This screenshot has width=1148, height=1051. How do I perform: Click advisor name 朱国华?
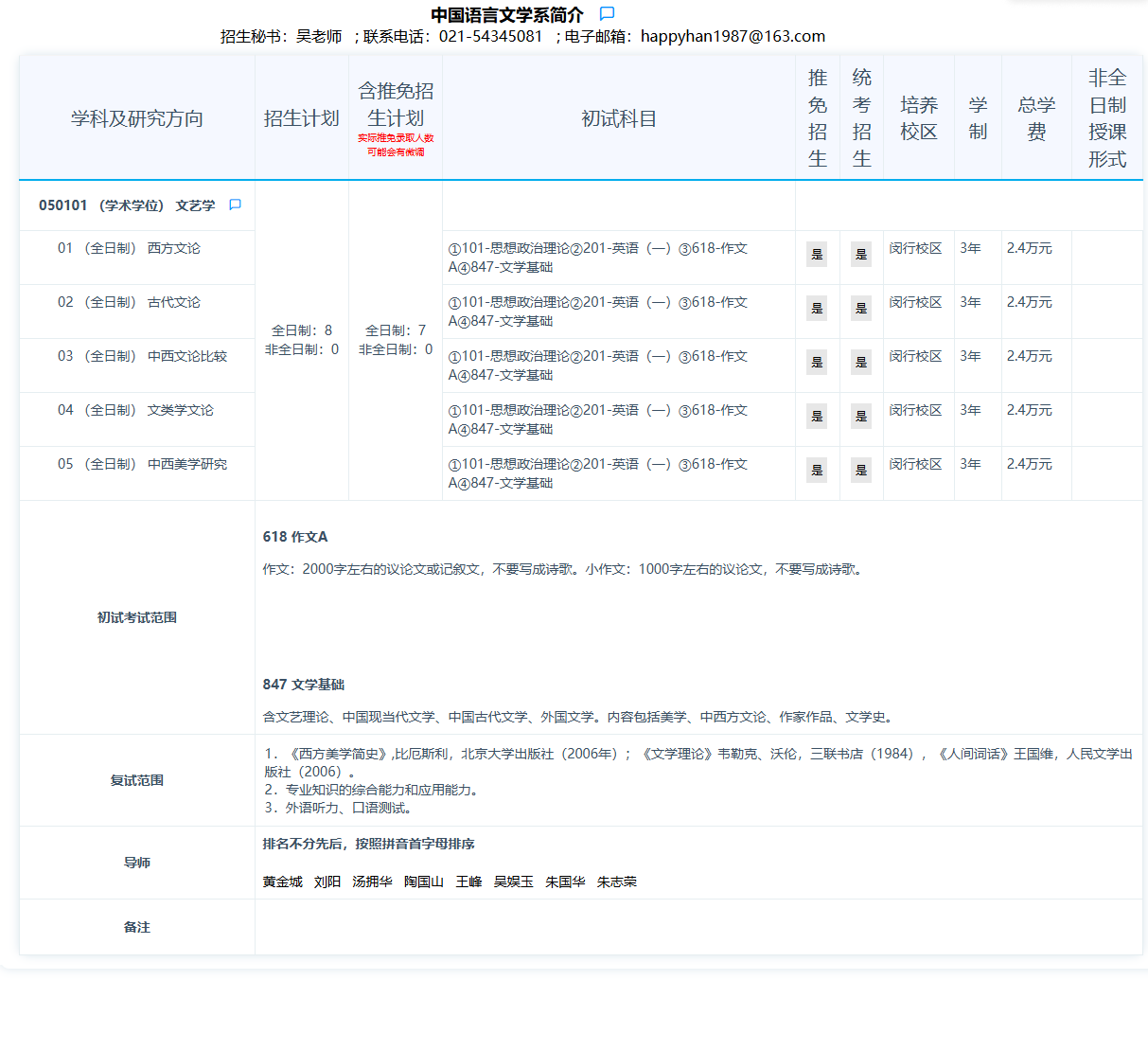565,882
